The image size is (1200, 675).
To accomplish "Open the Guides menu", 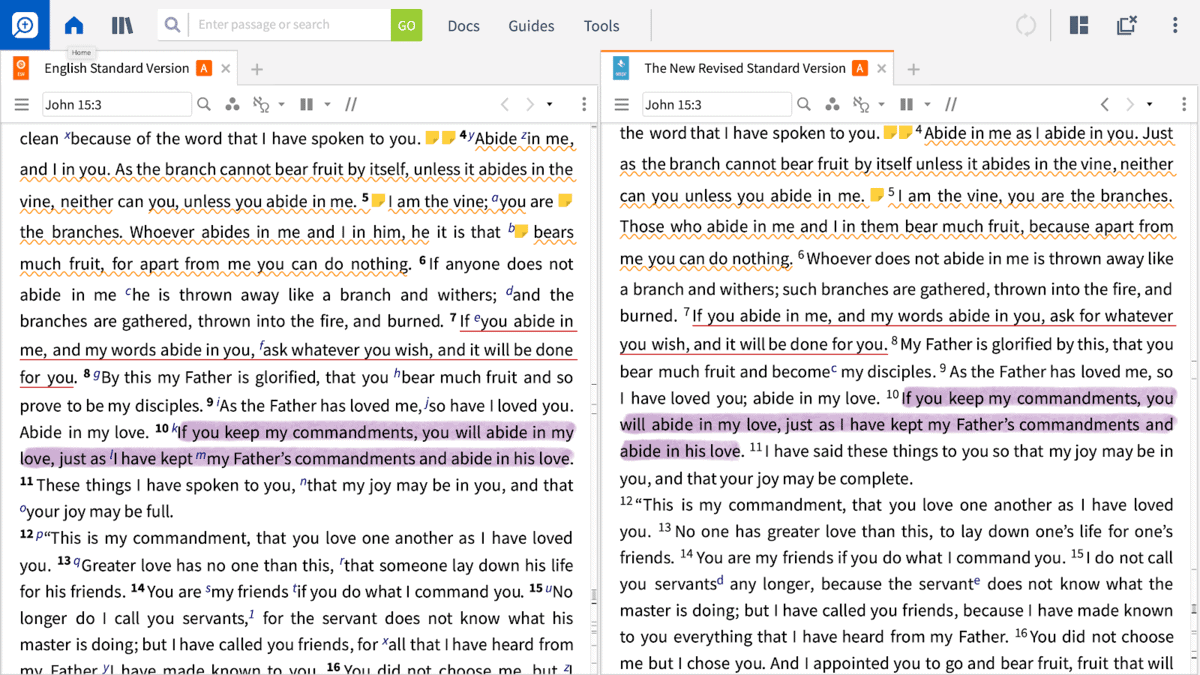I will pyautogui.click(x=531, y=26).
